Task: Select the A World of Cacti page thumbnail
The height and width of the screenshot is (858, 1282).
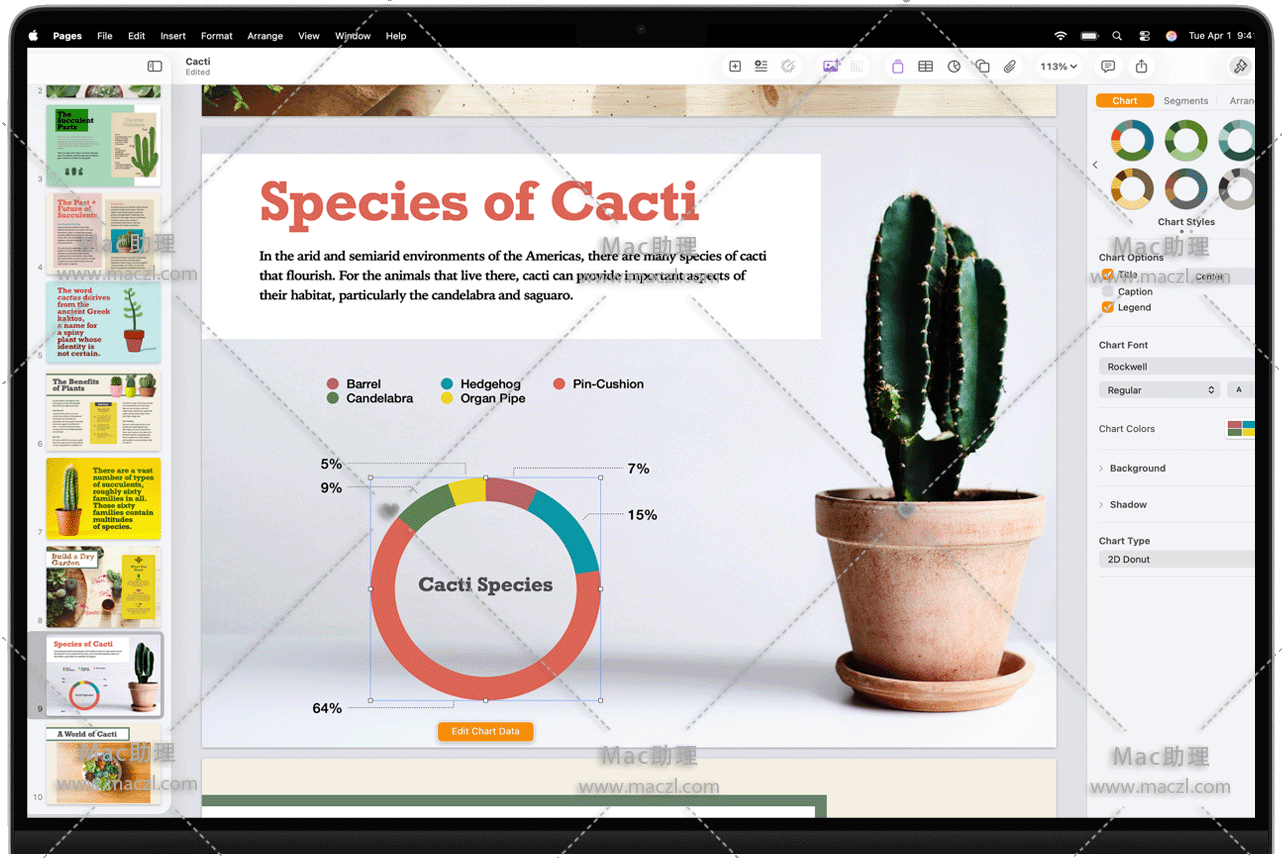Action: 103,765
